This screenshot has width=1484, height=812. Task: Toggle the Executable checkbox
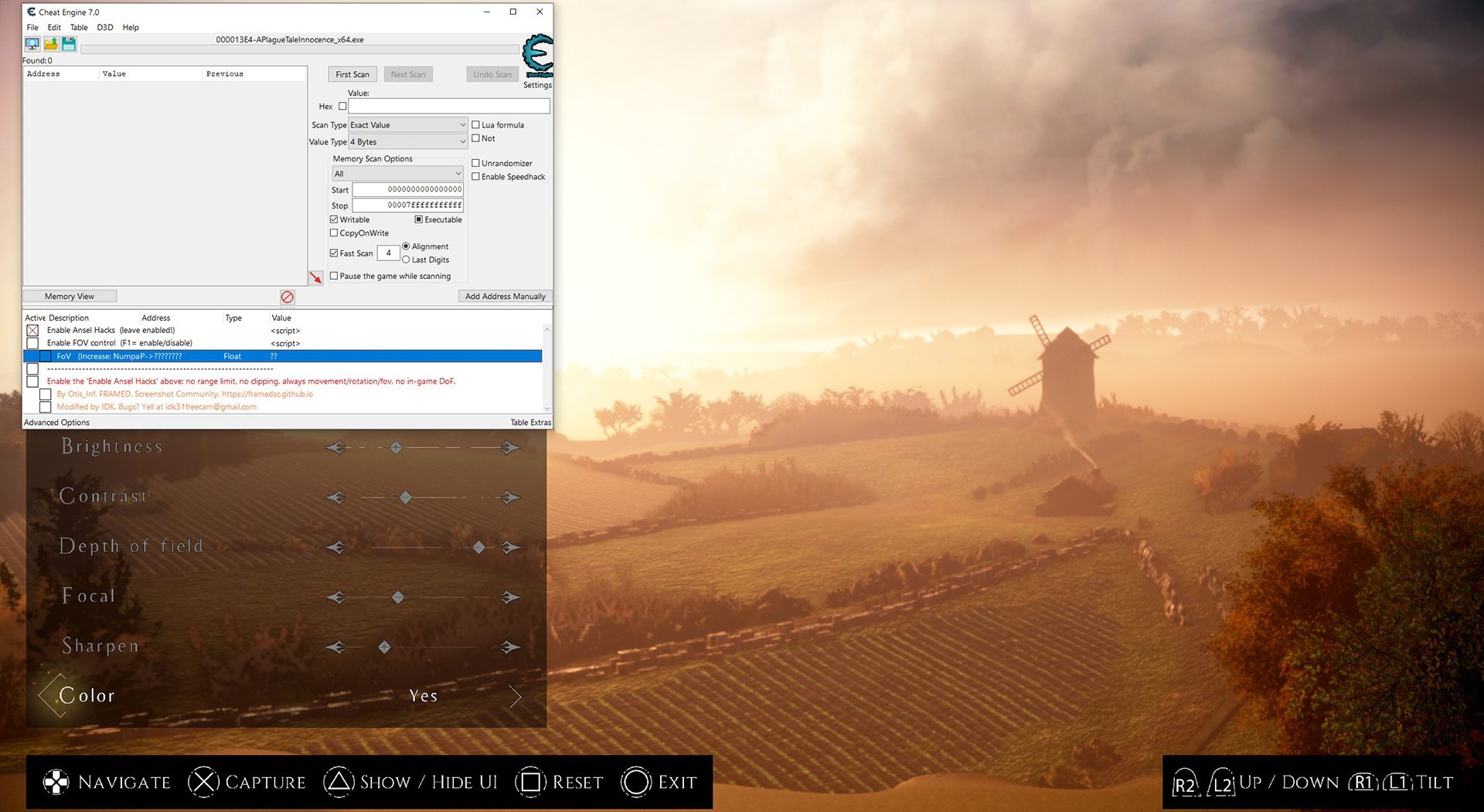[419, 219]
